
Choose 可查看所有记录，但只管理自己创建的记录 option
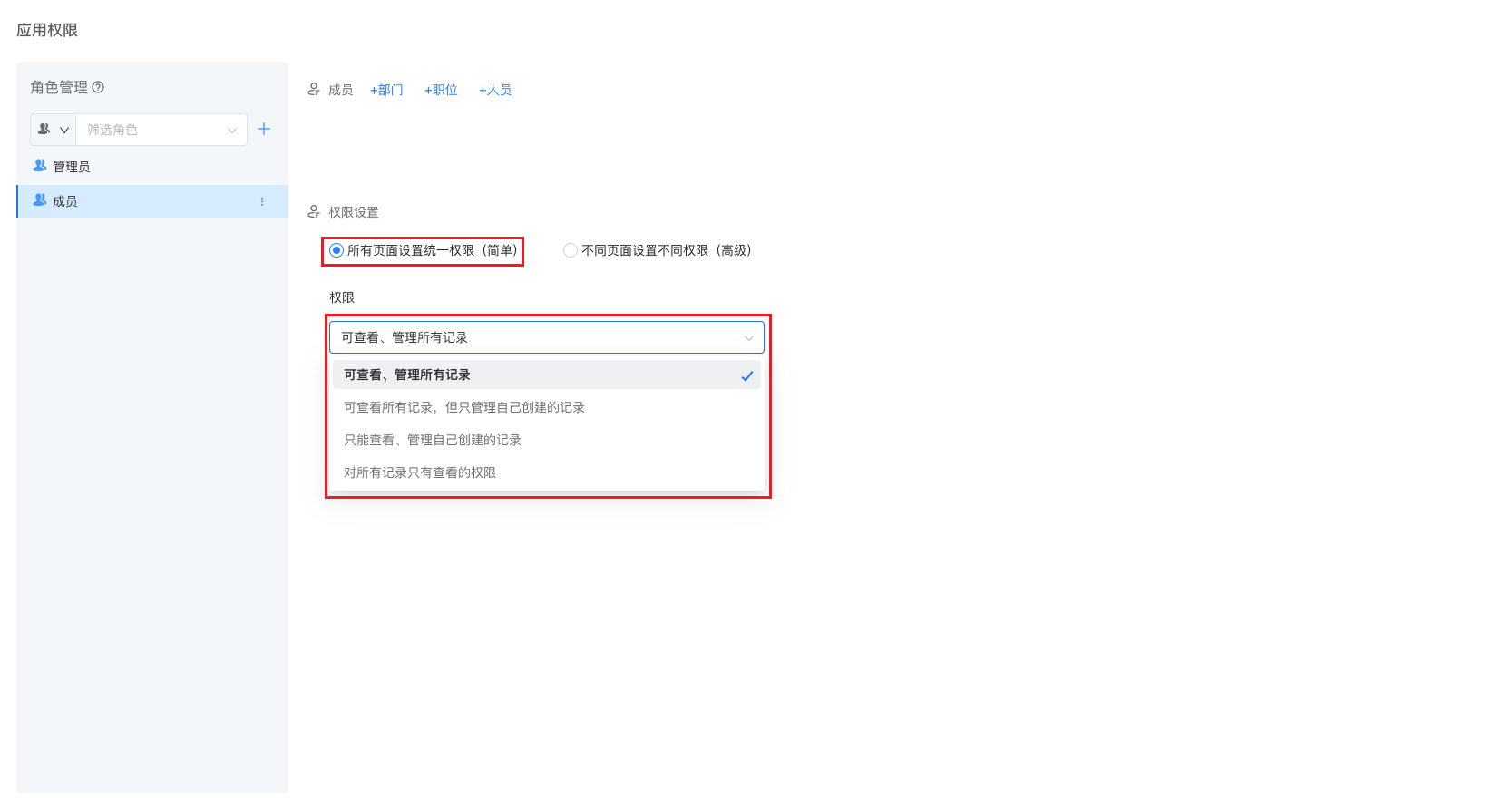click(464, 407)
